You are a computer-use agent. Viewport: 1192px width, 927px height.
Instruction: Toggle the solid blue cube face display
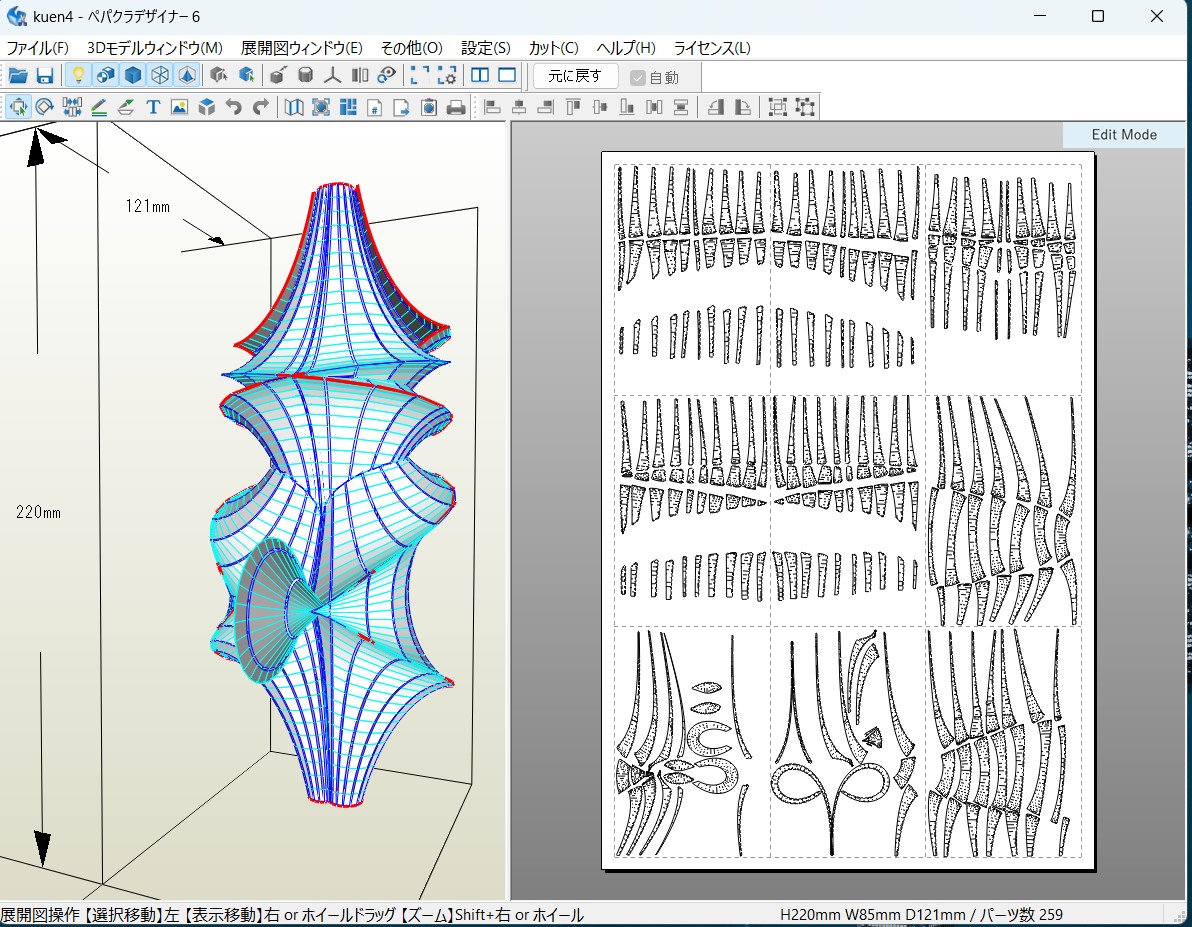click(x=133, y=75)
